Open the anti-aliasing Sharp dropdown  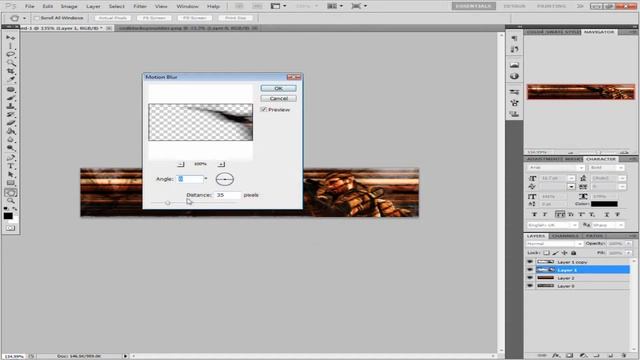coord(621,225)
